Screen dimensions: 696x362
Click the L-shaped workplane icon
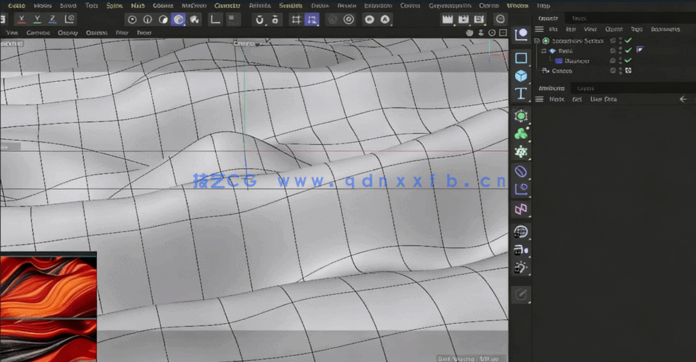coord(215,20)
